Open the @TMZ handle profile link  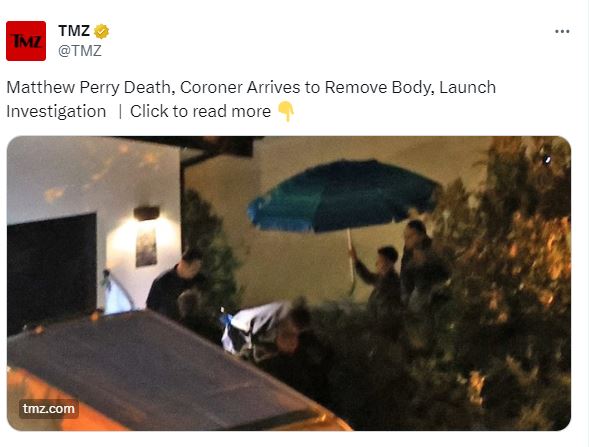[80, 51]
